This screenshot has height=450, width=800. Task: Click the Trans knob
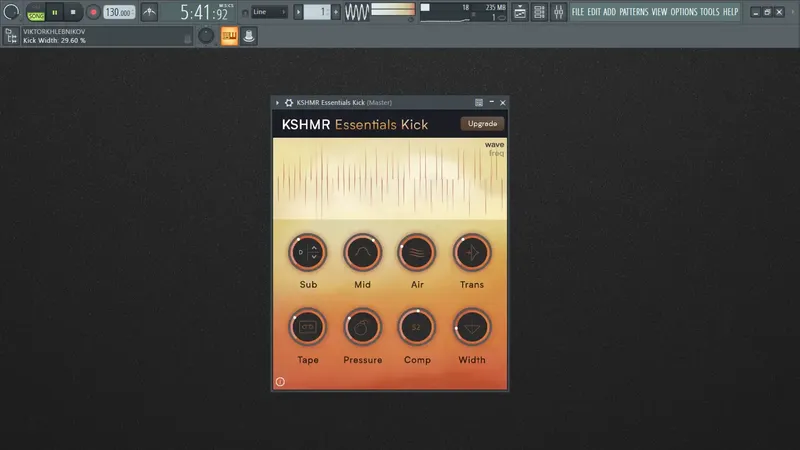(472, 252)
